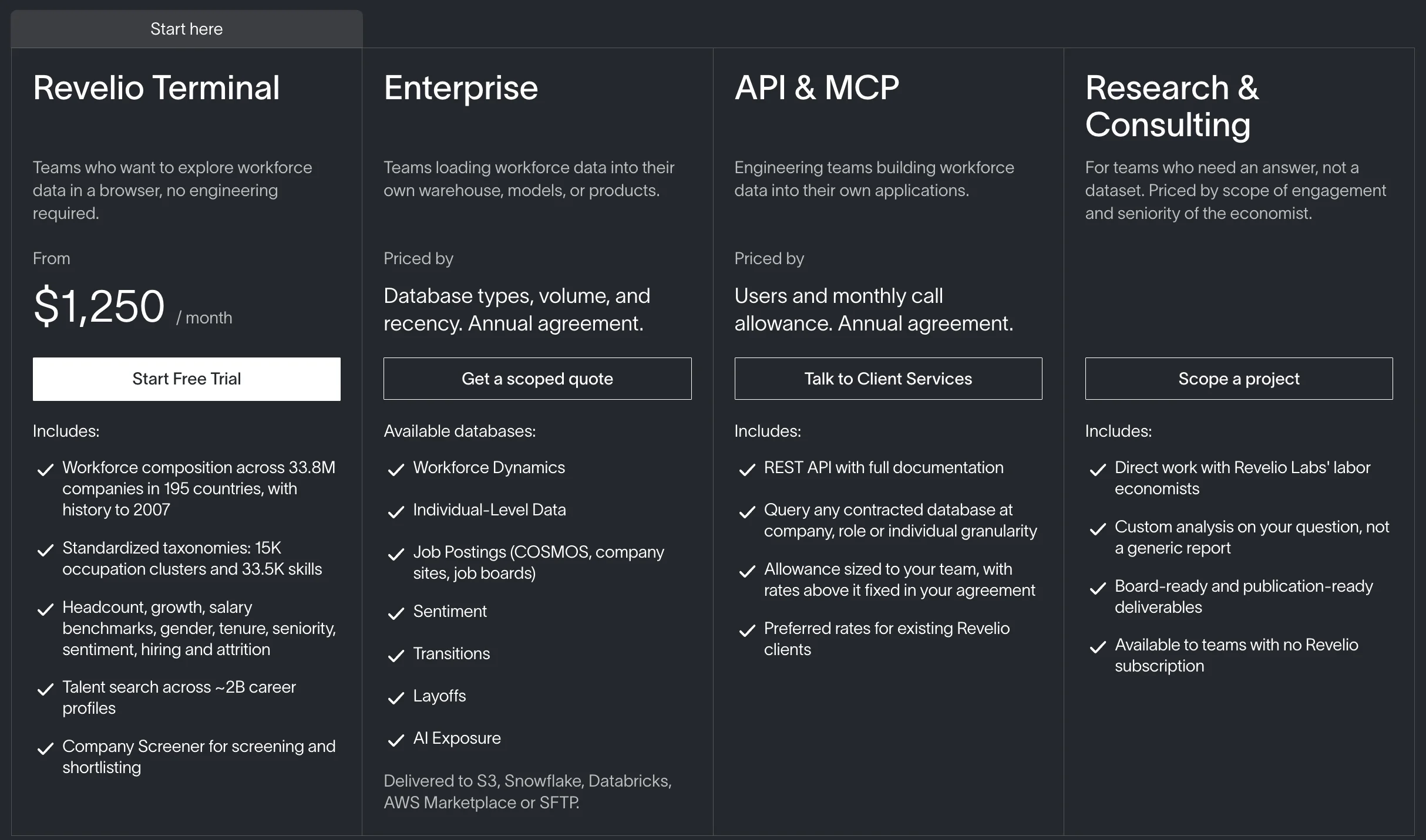Click the Job Postings (COSMOS) text
Viewport: 1426px width, 840px height.
539,562
